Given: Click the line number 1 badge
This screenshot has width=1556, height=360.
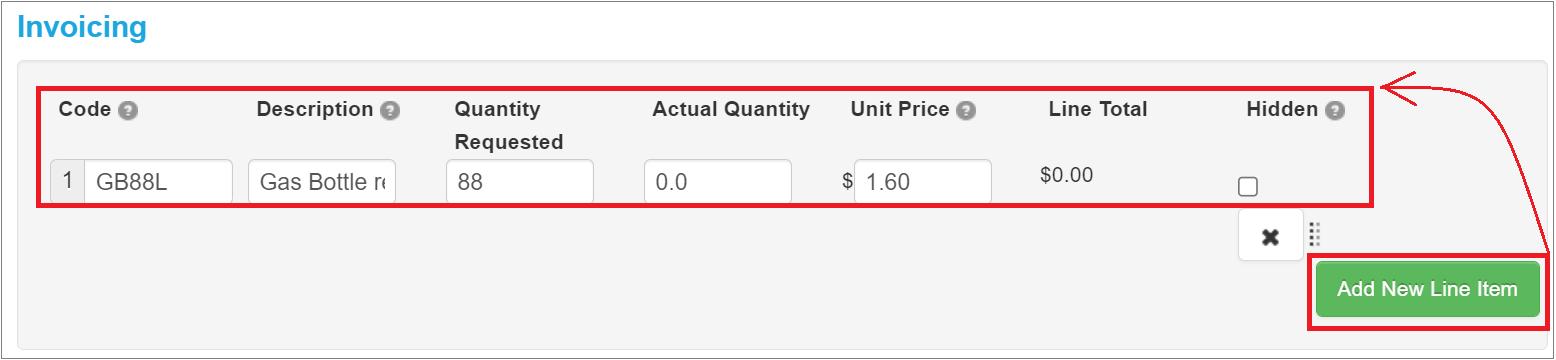Looking at the screenshot, I should [67, 182].
